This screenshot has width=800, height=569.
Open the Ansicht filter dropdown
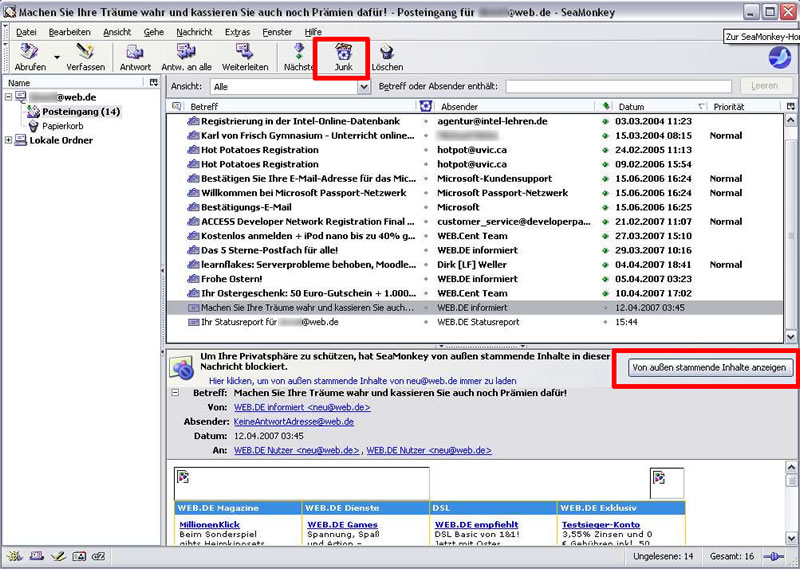point(290,87)
